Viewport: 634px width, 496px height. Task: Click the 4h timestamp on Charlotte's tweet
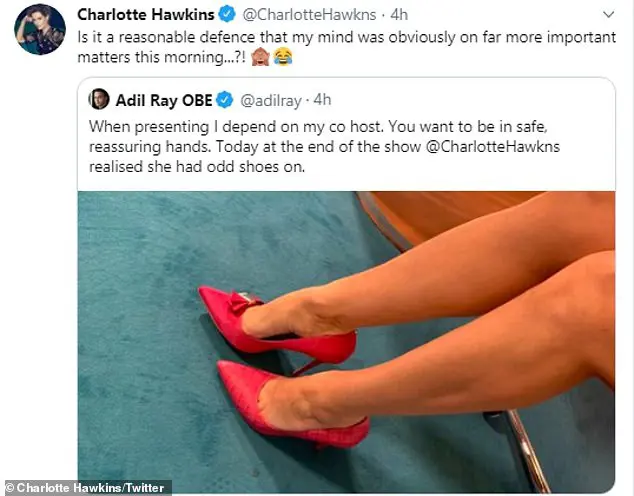[399, 15]
